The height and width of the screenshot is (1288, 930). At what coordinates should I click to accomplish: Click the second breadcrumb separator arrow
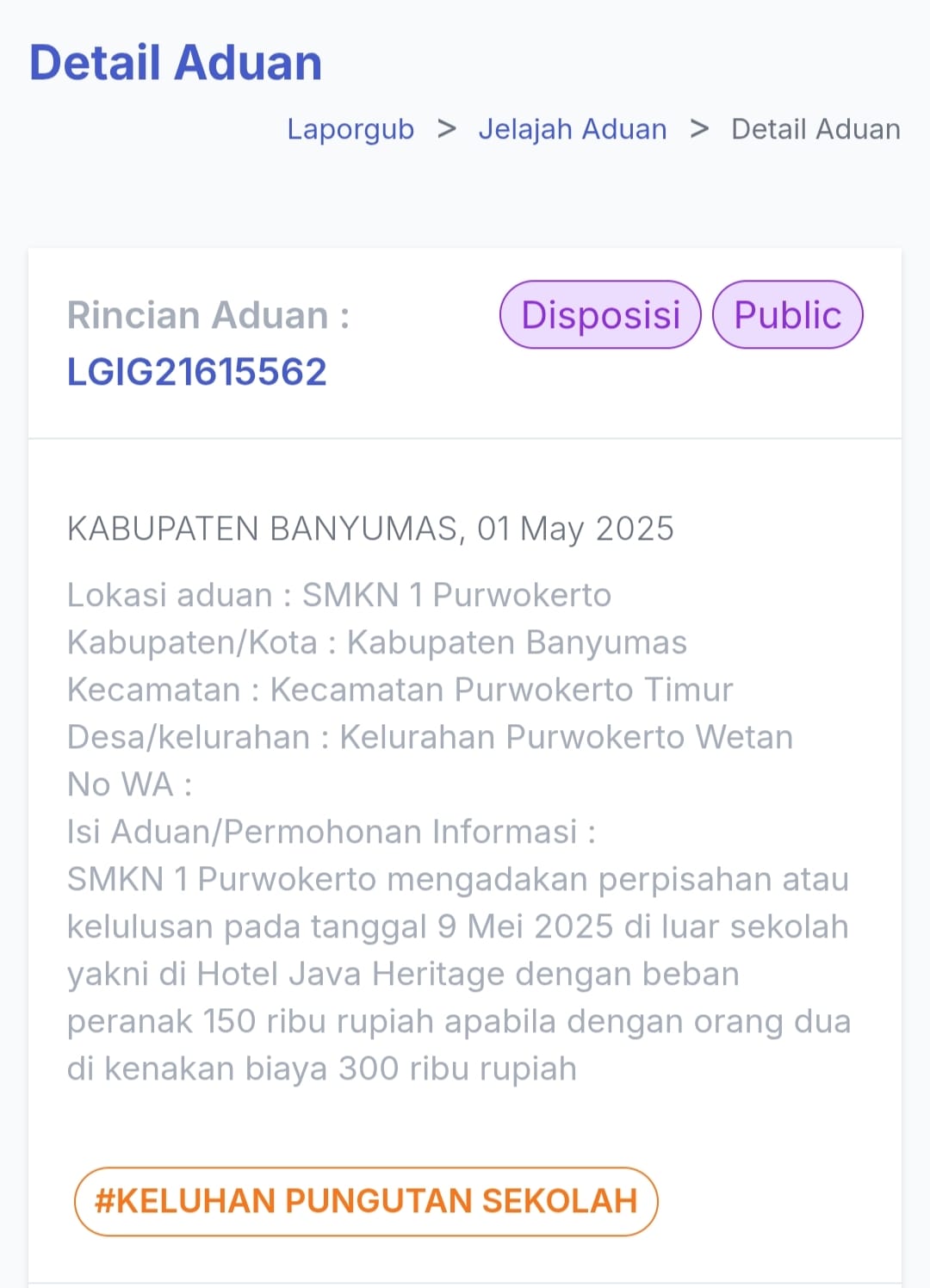tap(699, 129)
